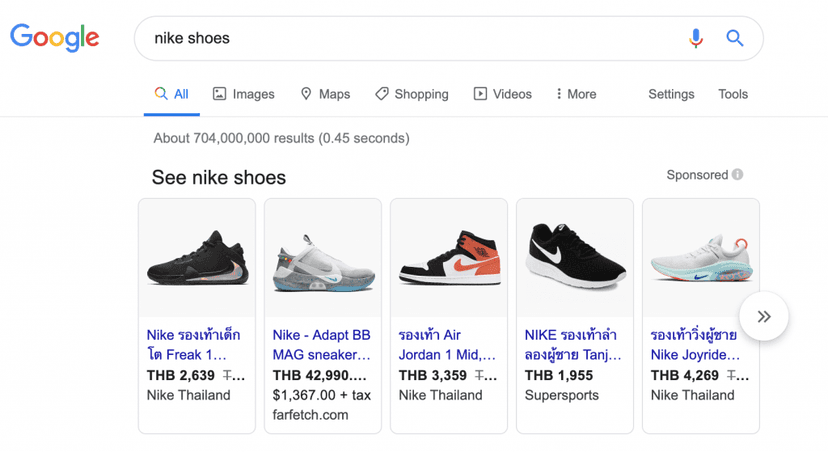The image size is (828, 452).
Task: Open the Tools filter options
Action: [733, 94]
